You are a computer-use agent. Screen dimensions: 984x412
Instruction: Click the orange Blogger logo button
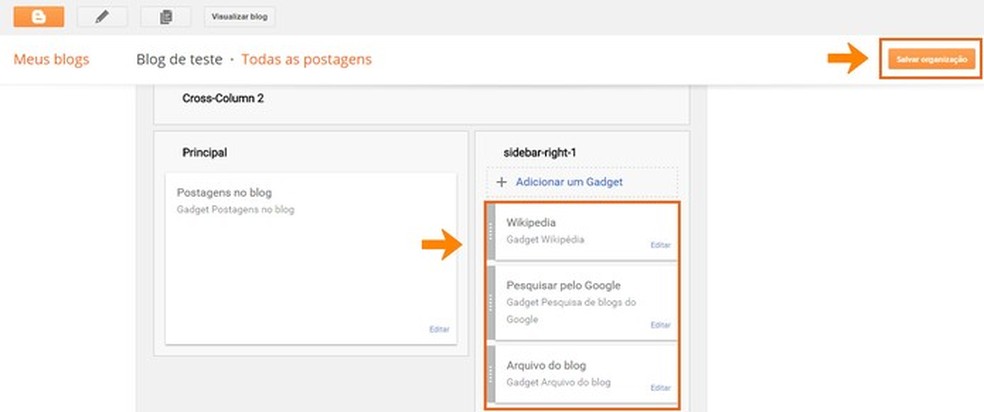coord(38,16)
